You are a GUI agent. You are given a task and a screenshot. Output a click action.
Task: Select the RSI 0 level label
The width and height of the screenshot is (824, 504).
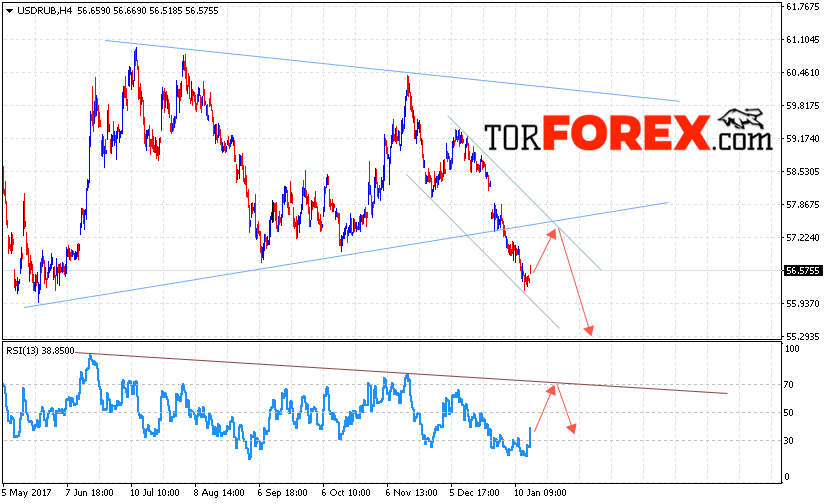pos(787,477)
